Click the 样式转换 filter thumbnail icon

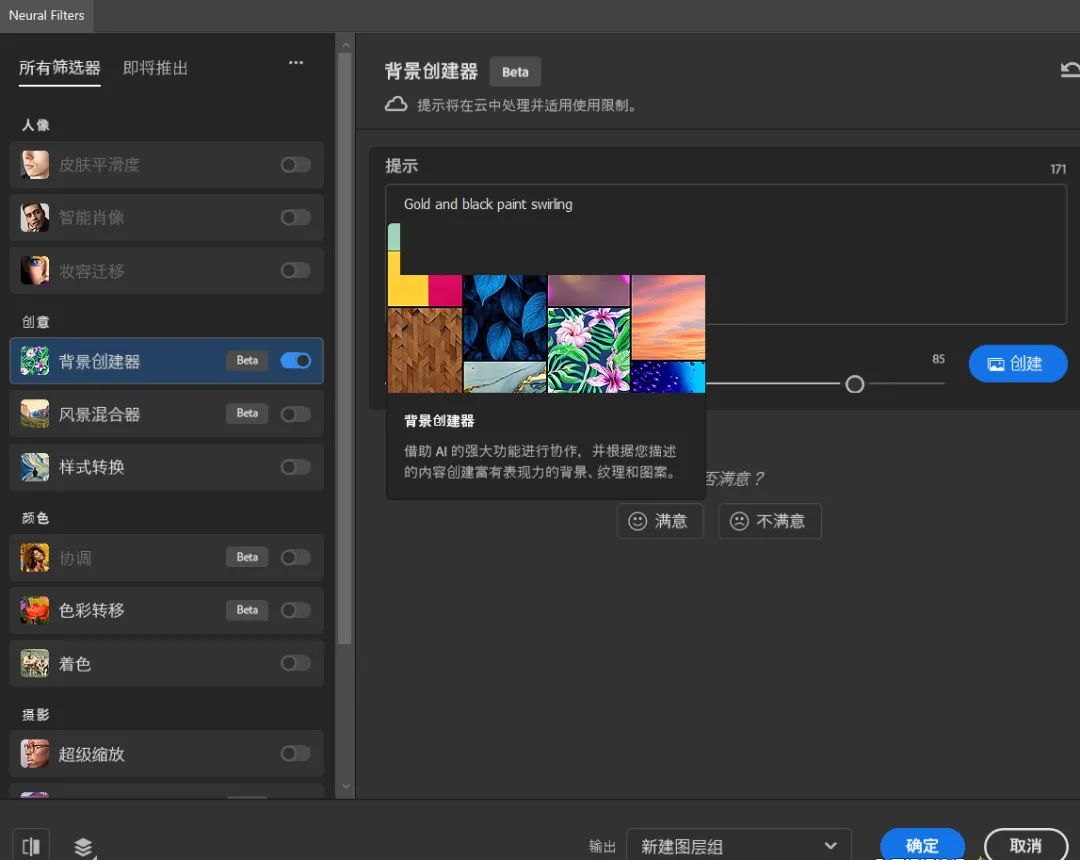(x=34, y=467)
